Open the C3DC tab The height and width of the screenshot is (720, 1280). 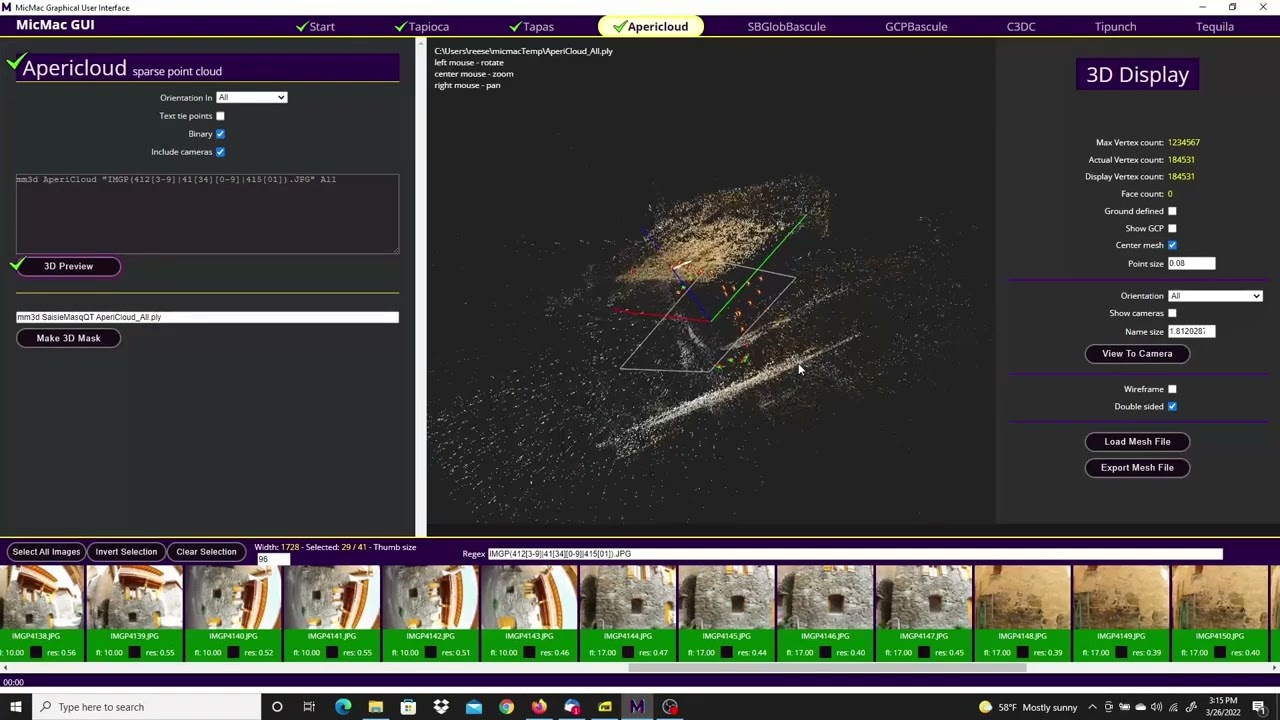(x=1021, y=27)
